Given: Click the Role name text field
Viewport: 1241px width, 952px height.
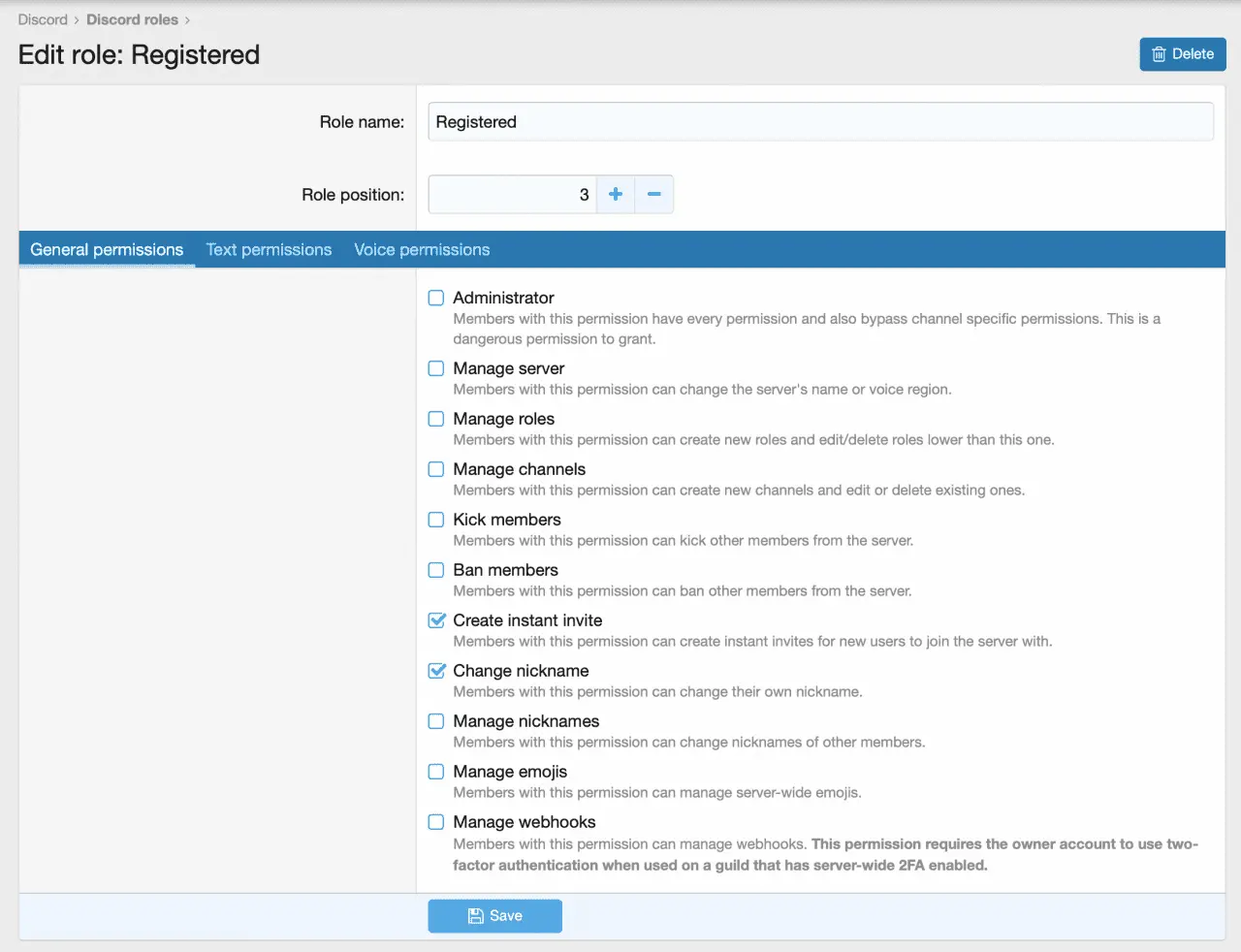Looking at the screenshot, I should click(820, 122).
